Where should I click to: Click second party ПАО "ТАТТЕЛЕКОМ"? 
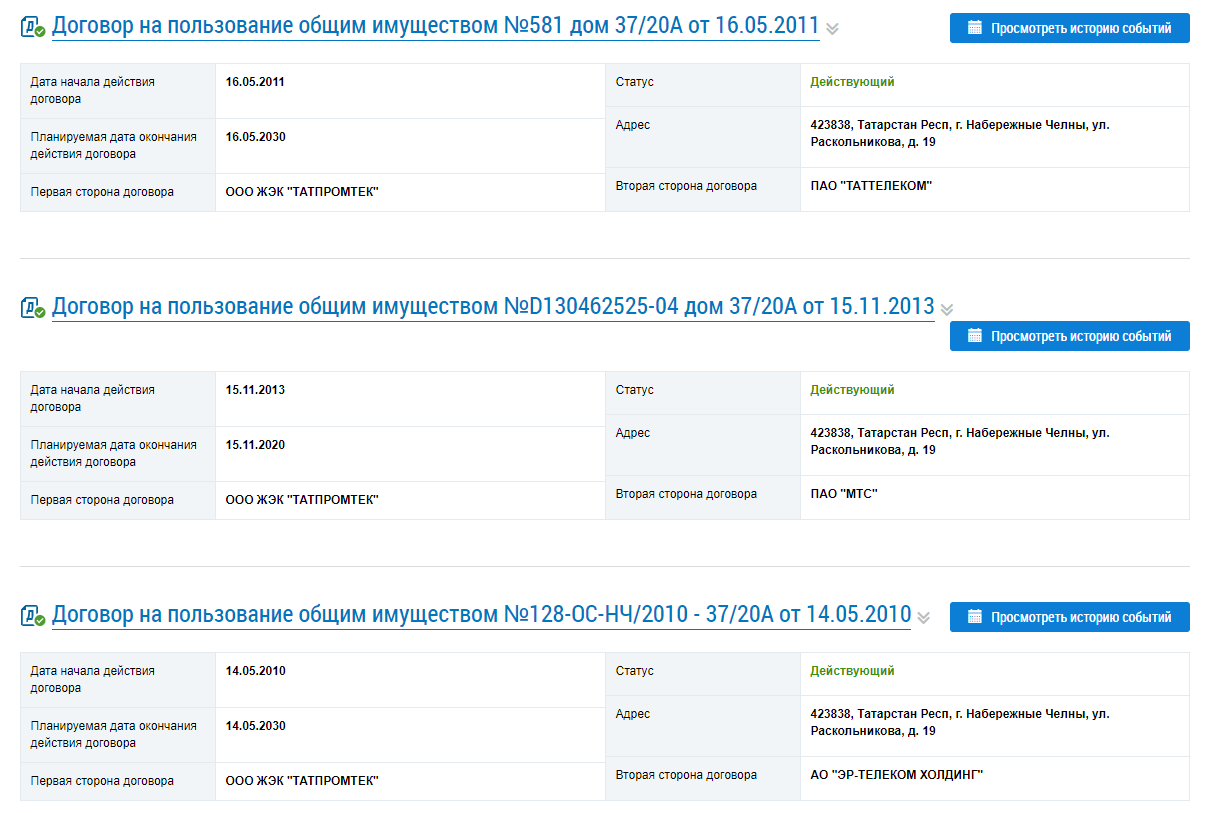pyautogui.click(x=871, y=186)
